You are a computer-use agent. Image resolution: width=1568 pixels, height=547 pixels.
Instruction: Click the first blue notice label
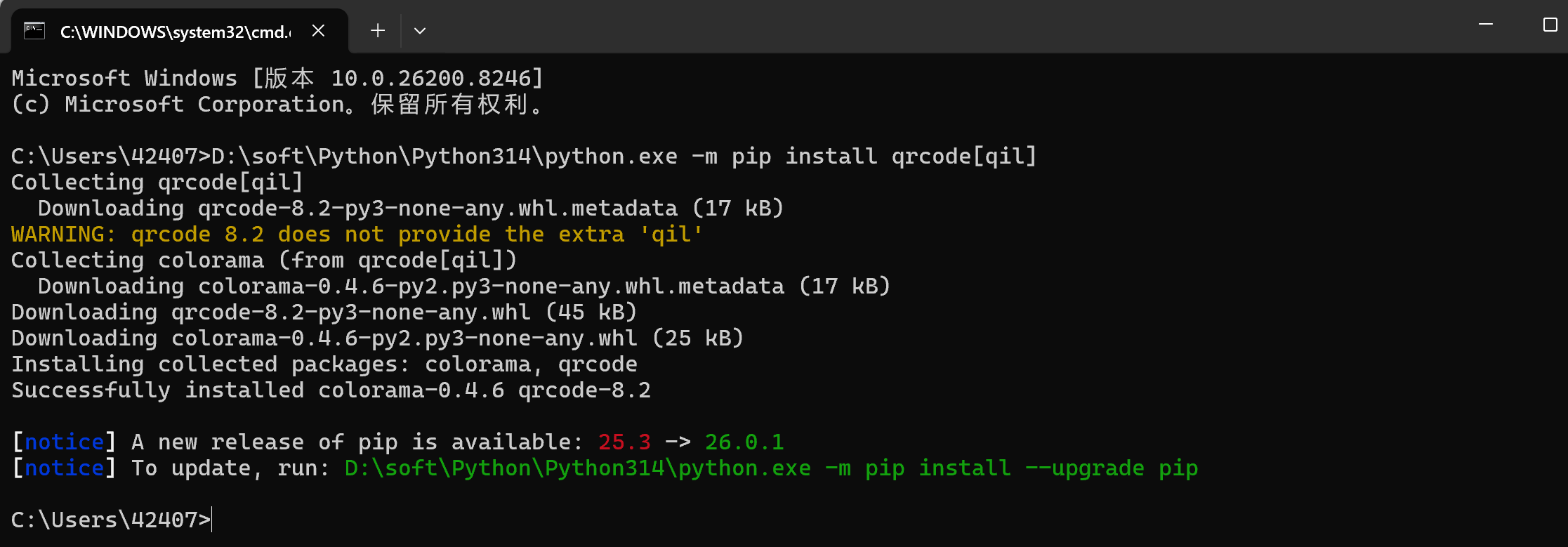[64, 442]
